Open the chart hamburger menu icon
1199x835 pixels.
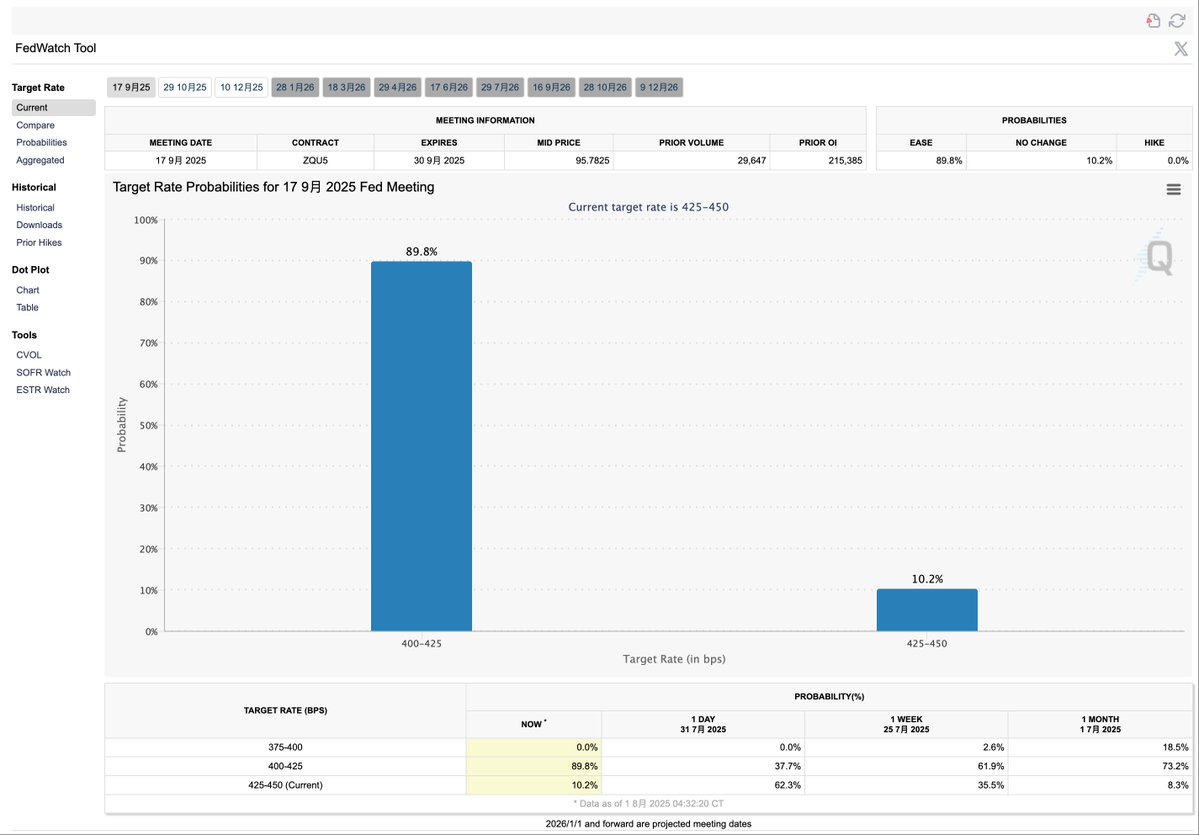(1173, 190)
